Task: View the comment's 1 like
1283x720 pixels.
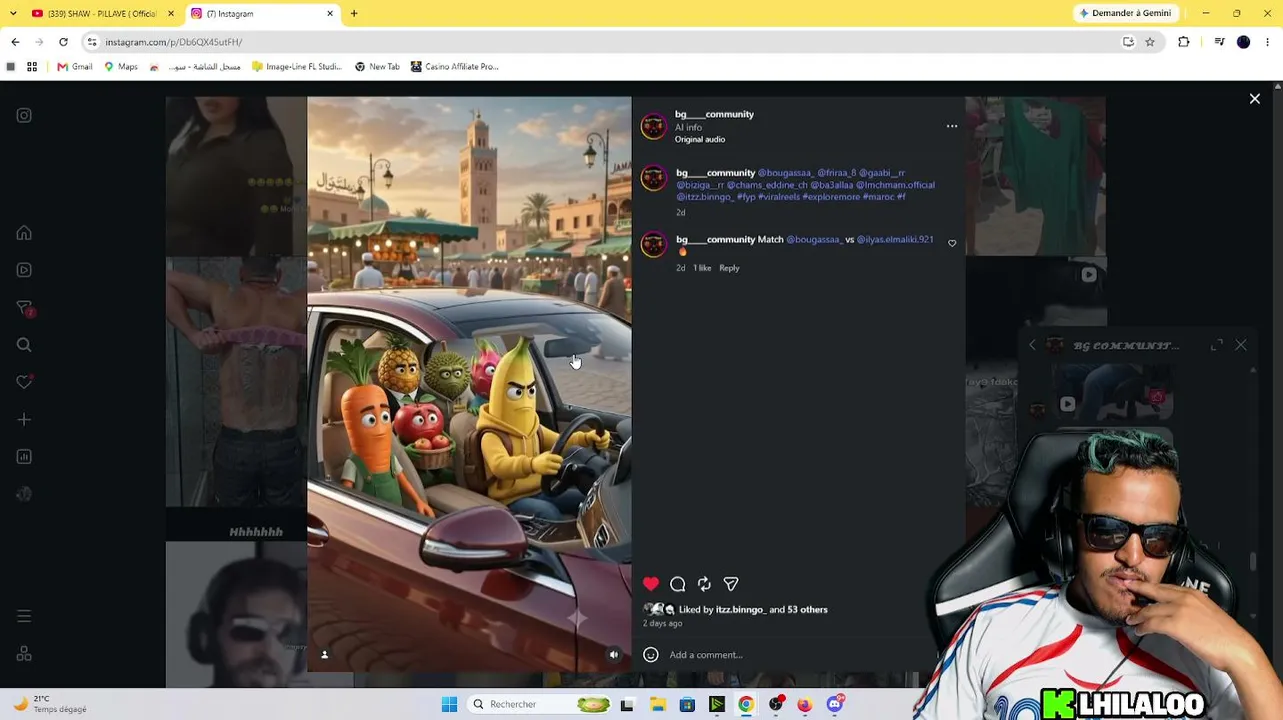Action: (702, 268)
